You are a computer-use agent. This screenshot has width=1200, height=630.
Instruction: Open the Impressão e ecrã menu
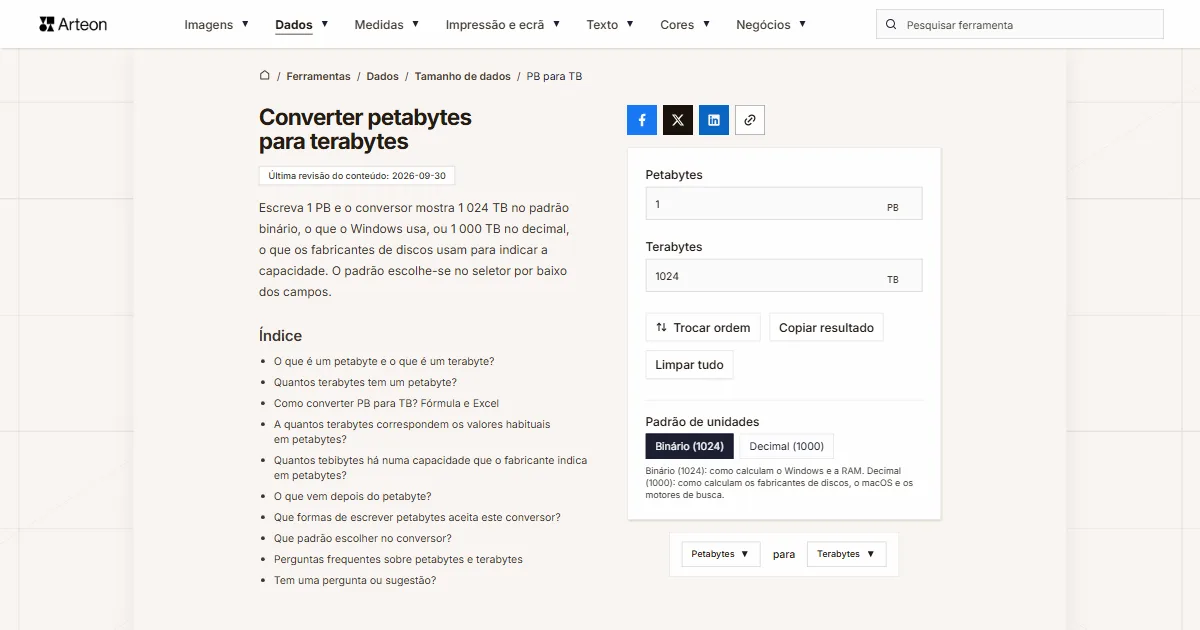click(x=503, y=25)
